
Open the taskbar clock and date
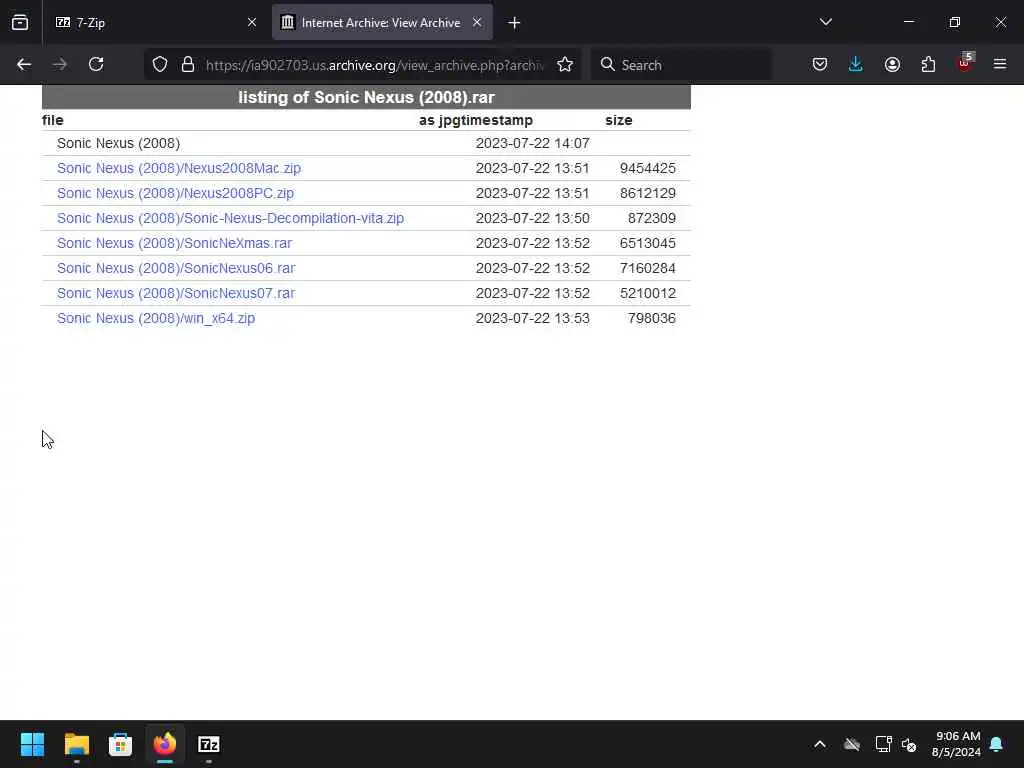pos(956,744)
